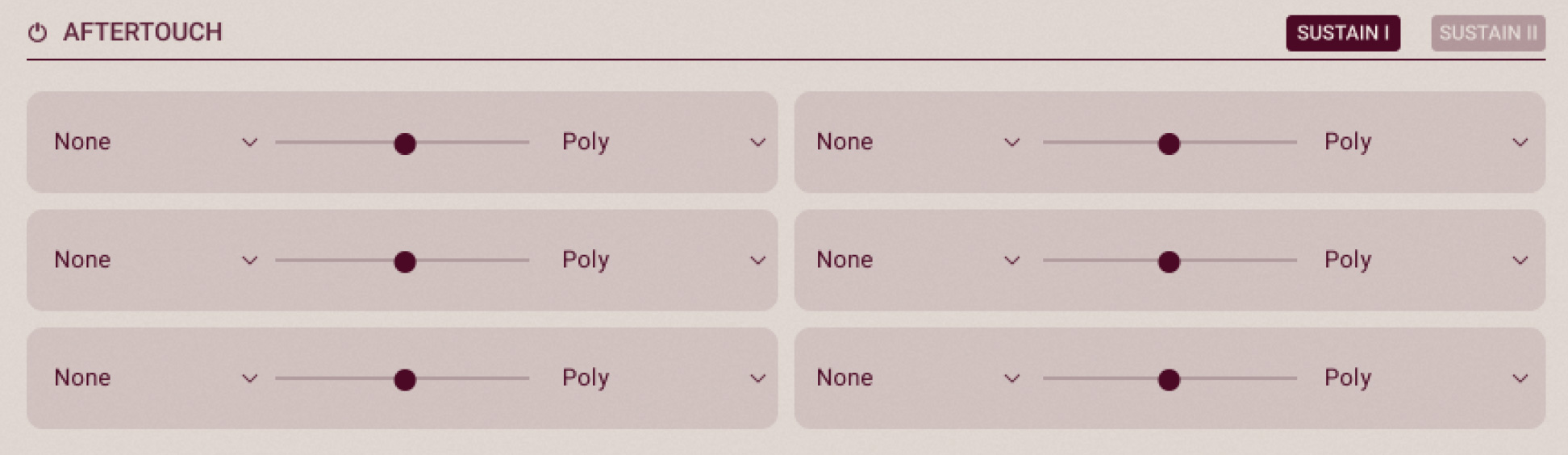Open the None dropdown in the bottom-left slot

(155, 378)
